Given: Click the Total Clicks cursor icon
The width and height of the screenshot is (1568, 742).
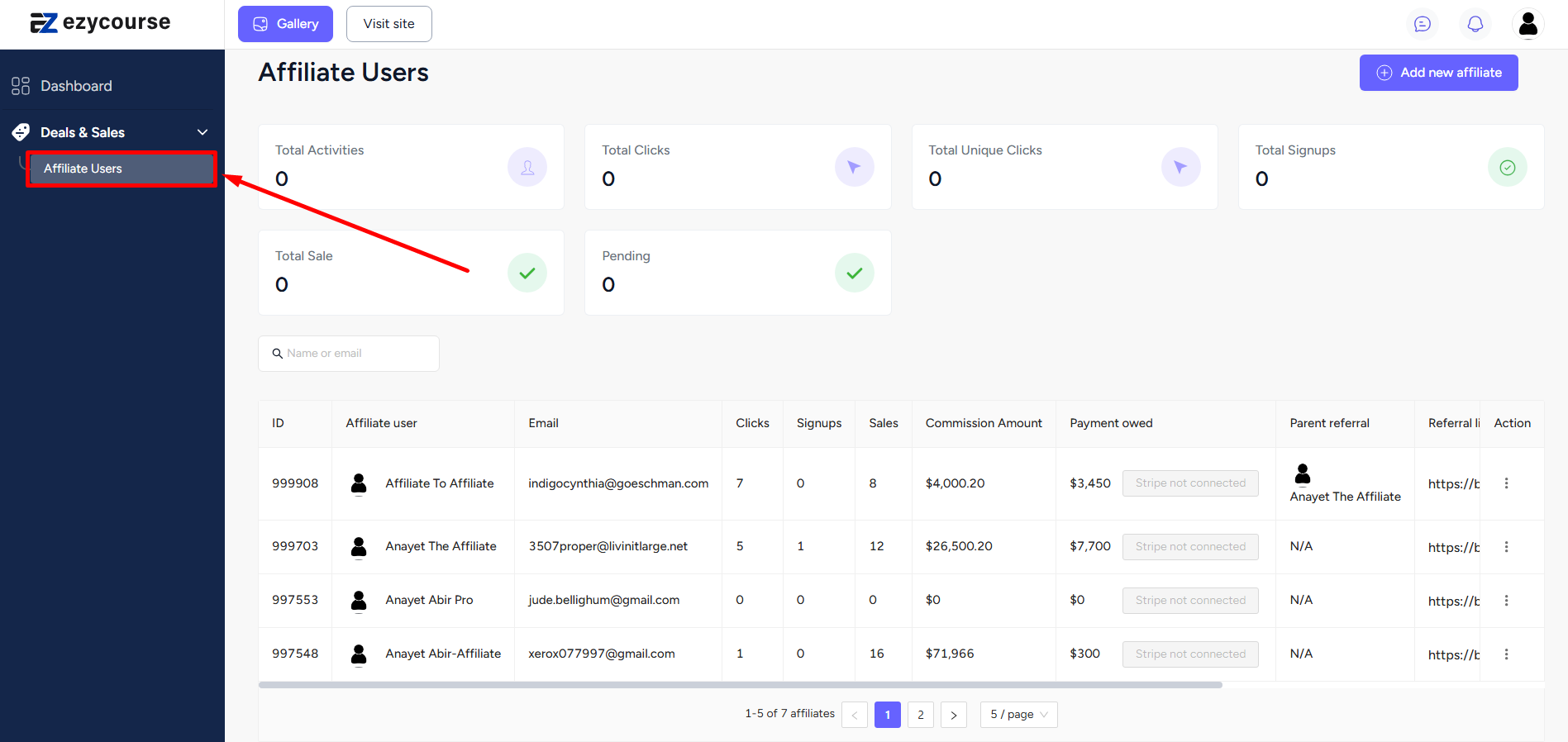Looking at the screenshot, I should pos(855,168).
